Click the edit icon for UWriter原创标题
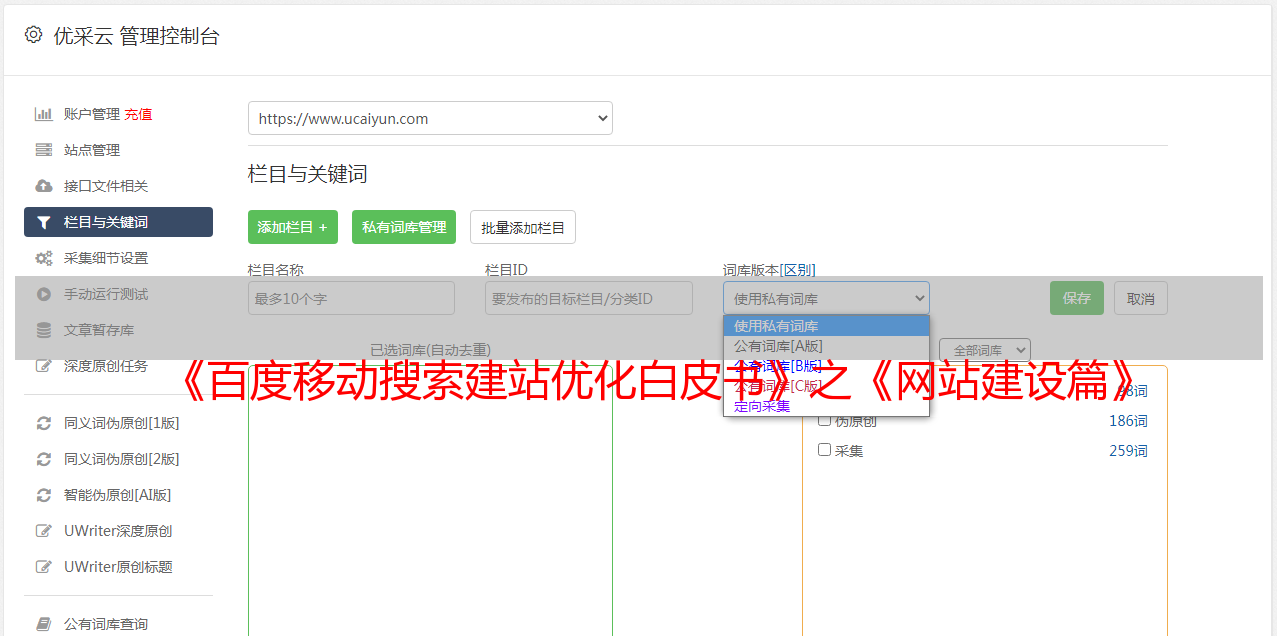 click(43, 567)
